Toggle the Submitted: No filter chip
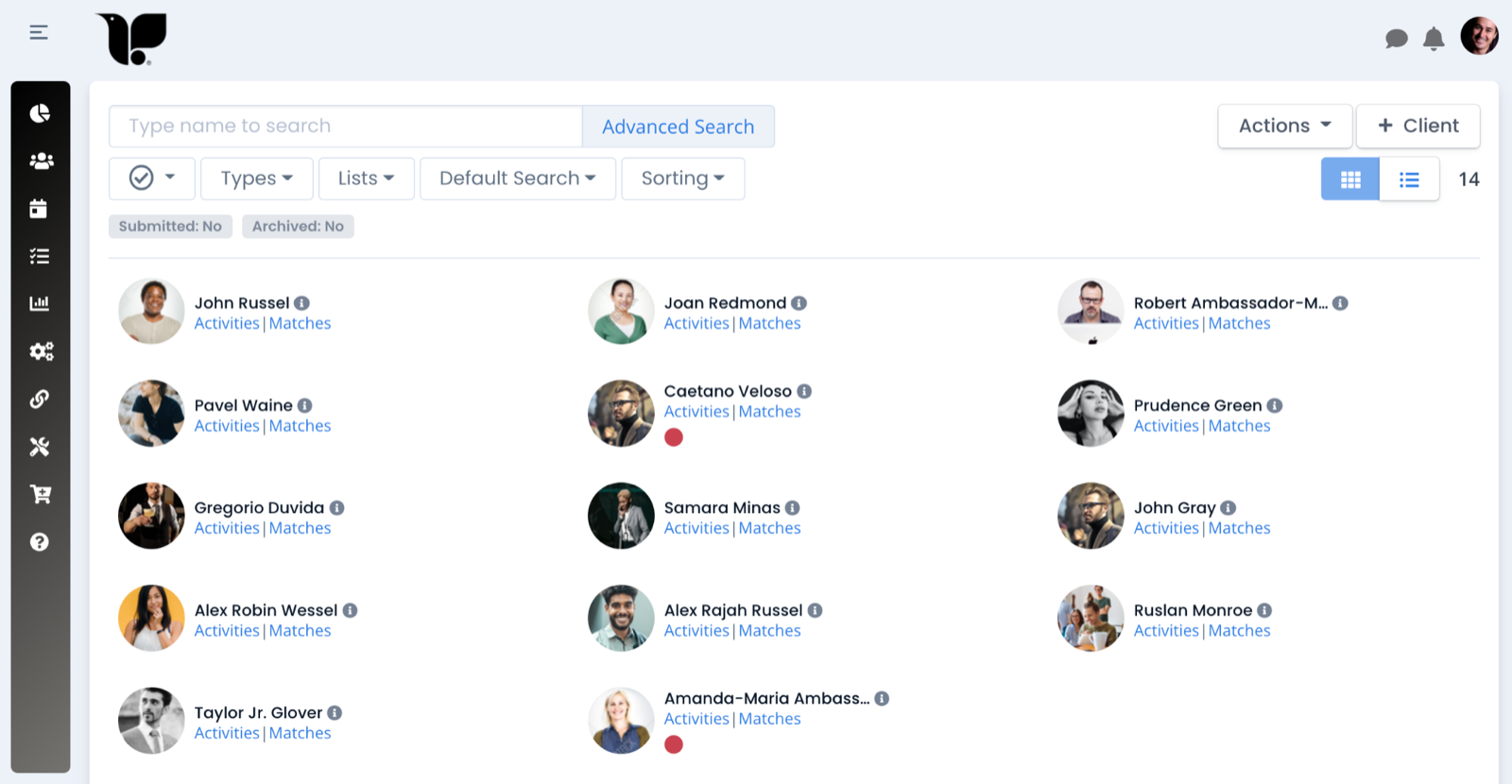 (170, 226)
